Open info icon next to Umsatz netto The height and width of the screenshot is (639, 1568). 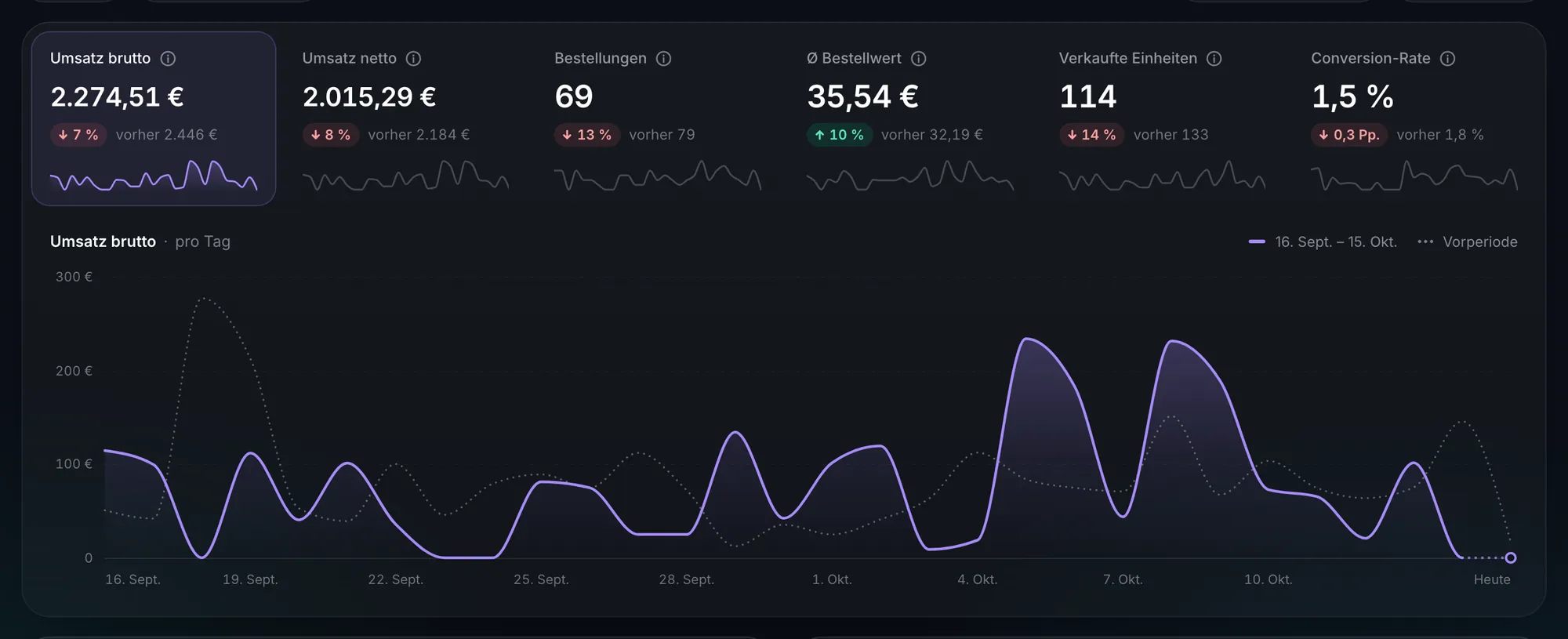[x=414, y=59]
